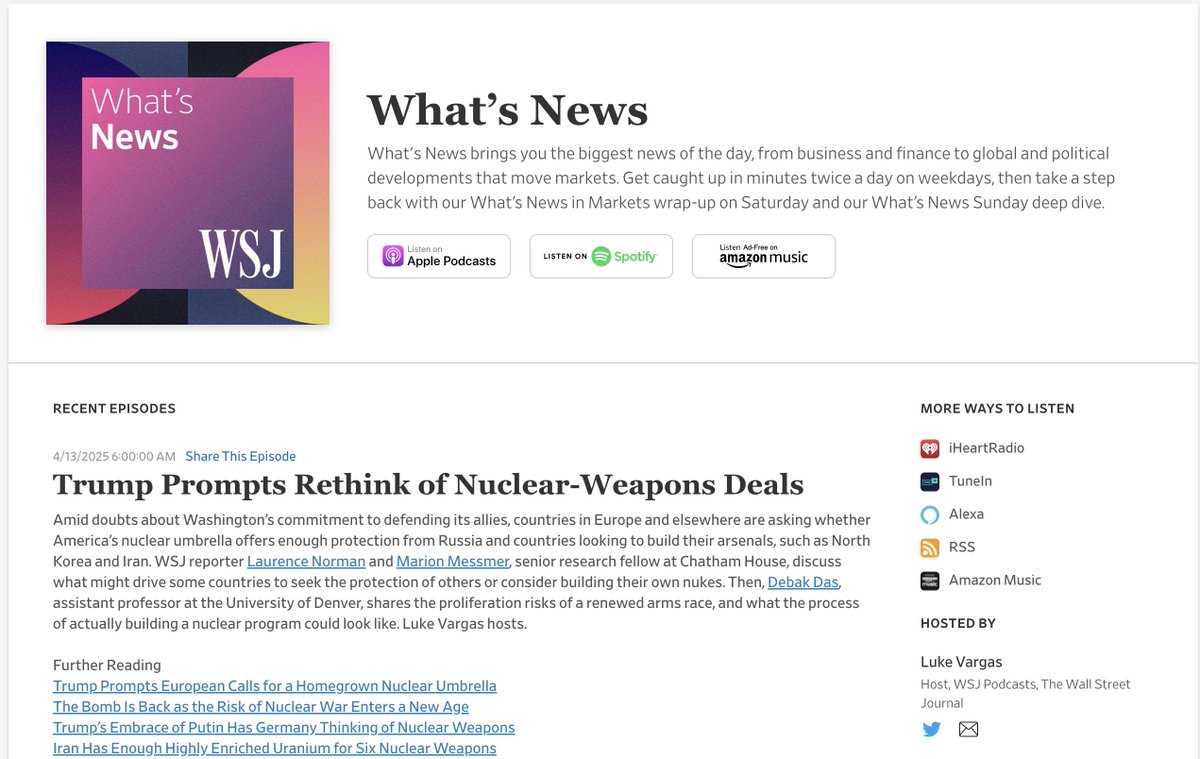Viewport: 1200px width, 759px height.
Task: Click the Host, WSJ Podcasts description text
Action: tap(1026, 693)
